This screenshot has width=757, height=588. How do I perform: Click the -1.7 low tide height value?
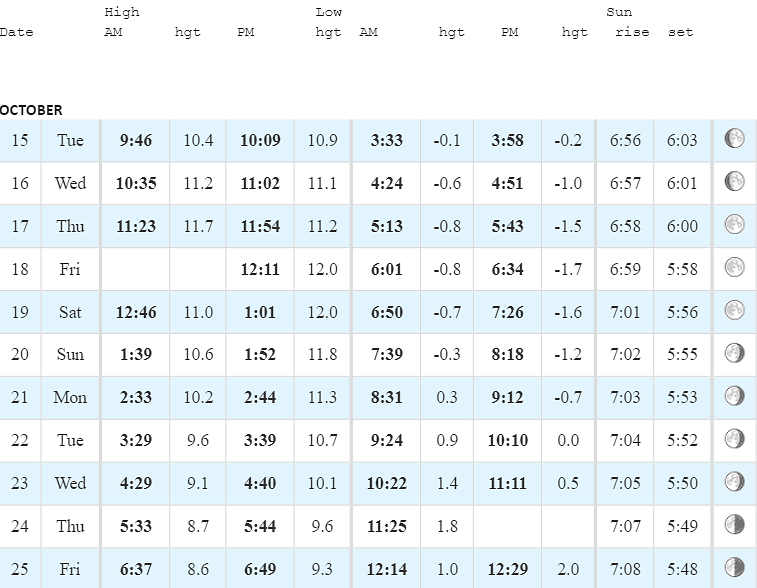click(567, 269)
